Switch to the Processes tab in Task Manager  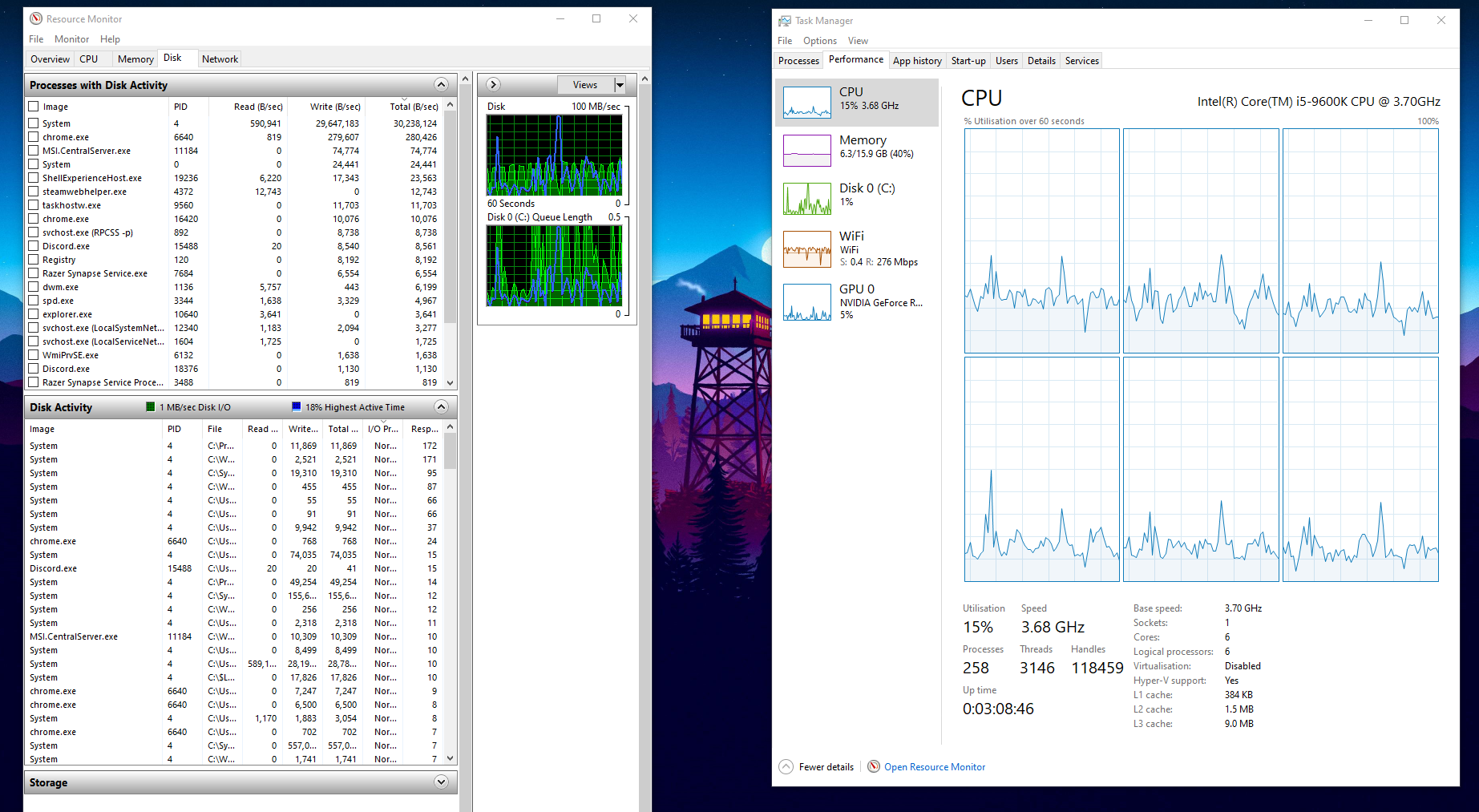tap(798, 61)
